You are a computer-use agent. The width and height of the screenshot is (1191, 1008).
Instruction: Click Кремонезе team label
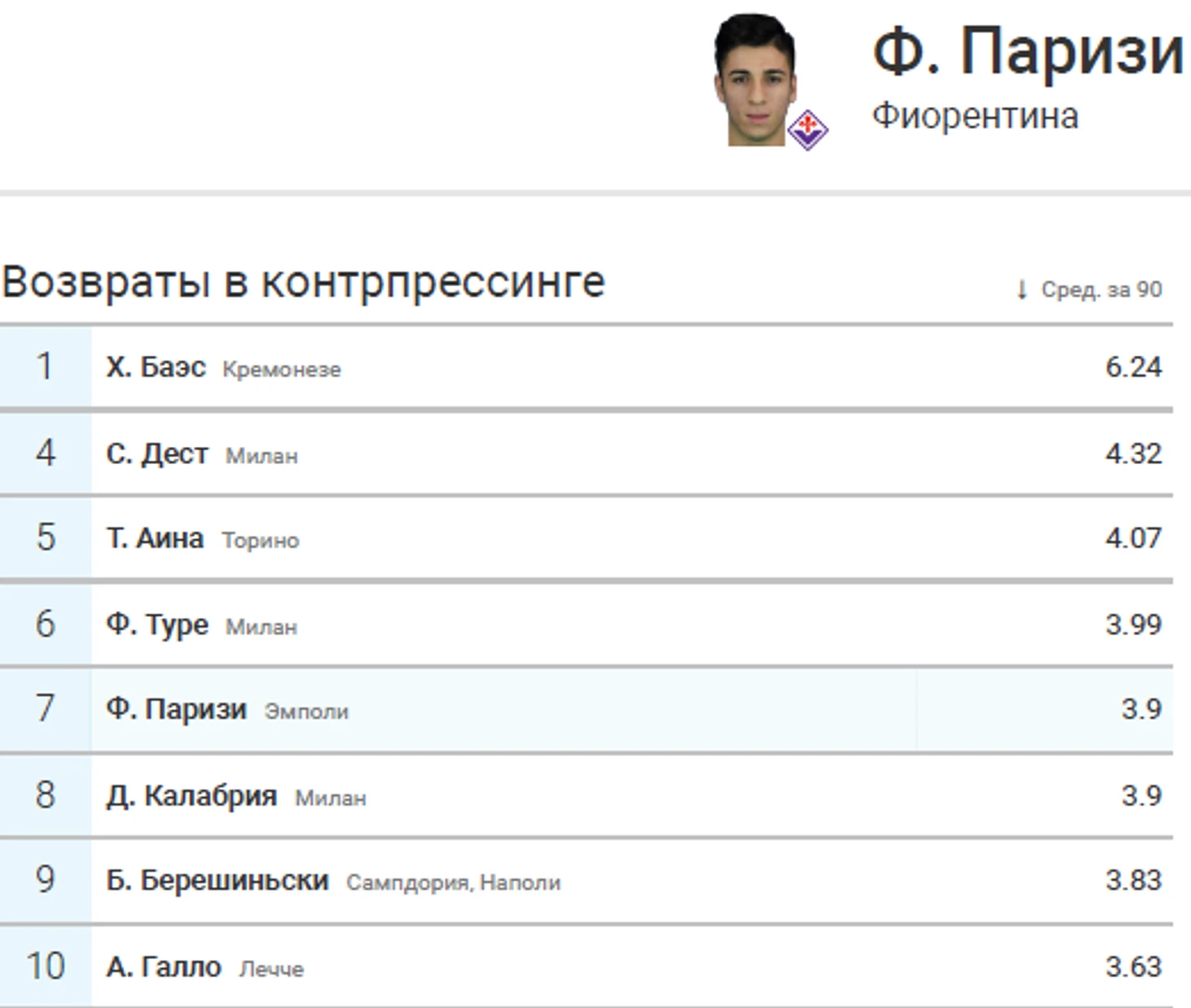(281, 369)
